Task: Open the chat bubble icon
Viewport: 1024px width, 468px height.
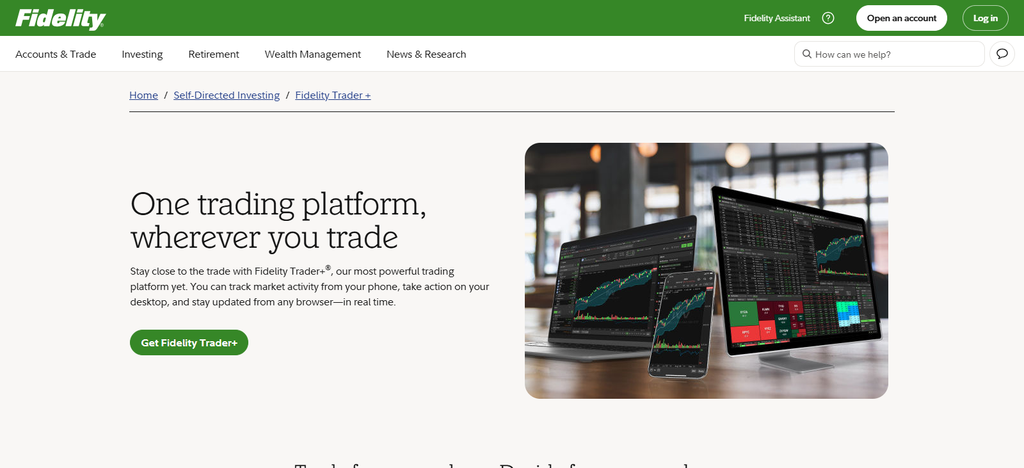Action: point(1002,54)
